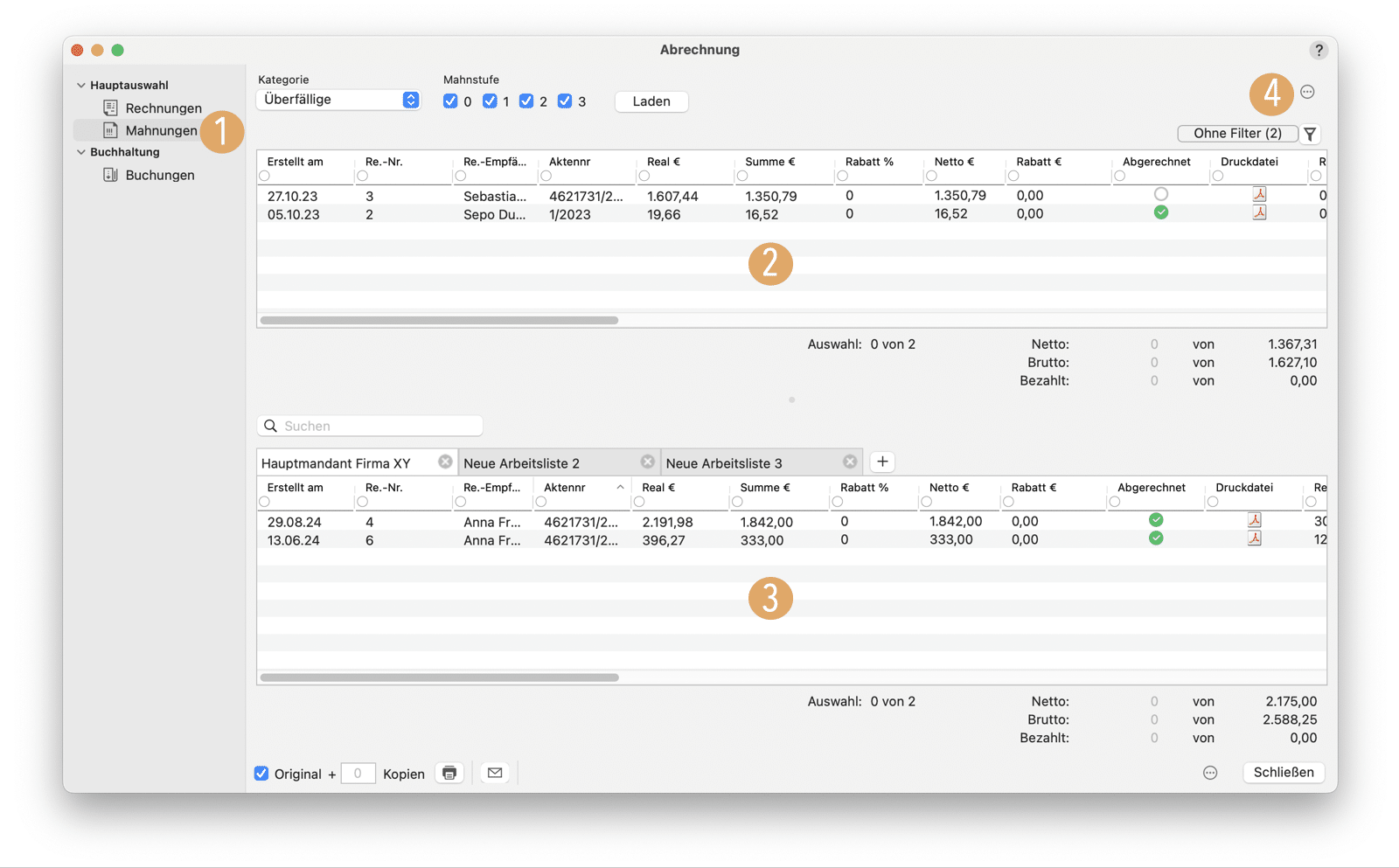1399x868 pixels.
Task: Click Aktennr 1/2023 in upper table
Action: click(x=569, y=214)
